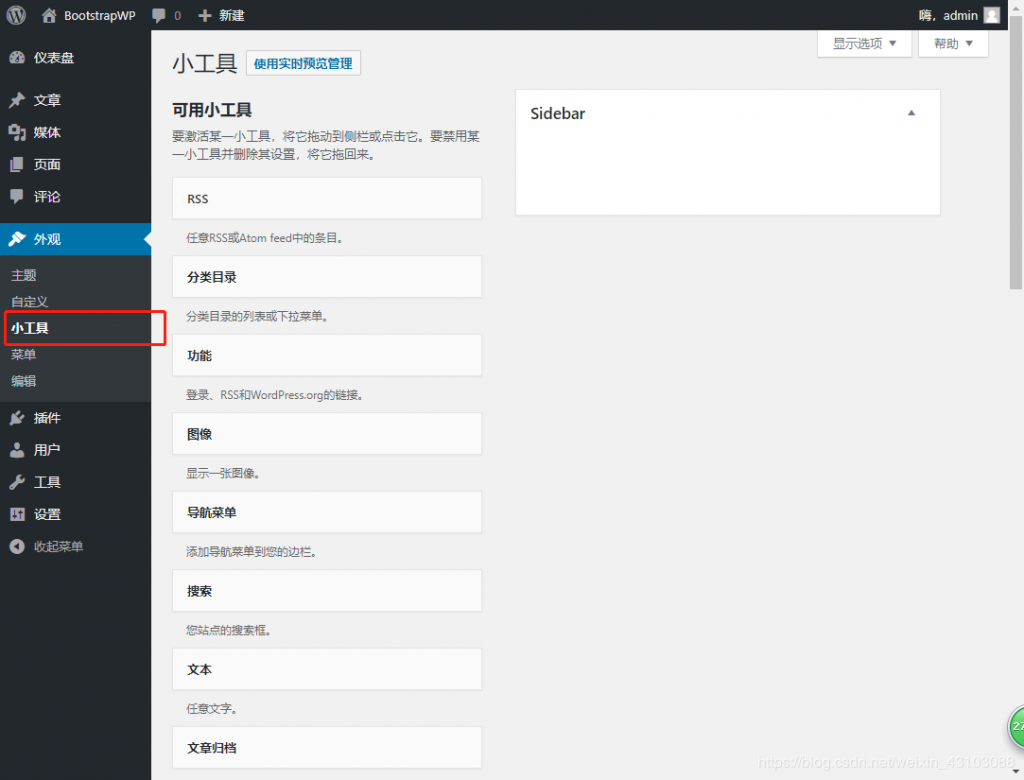
Task: Click description 添加导航菜单到您的边栏
Action: coord(251,551)
